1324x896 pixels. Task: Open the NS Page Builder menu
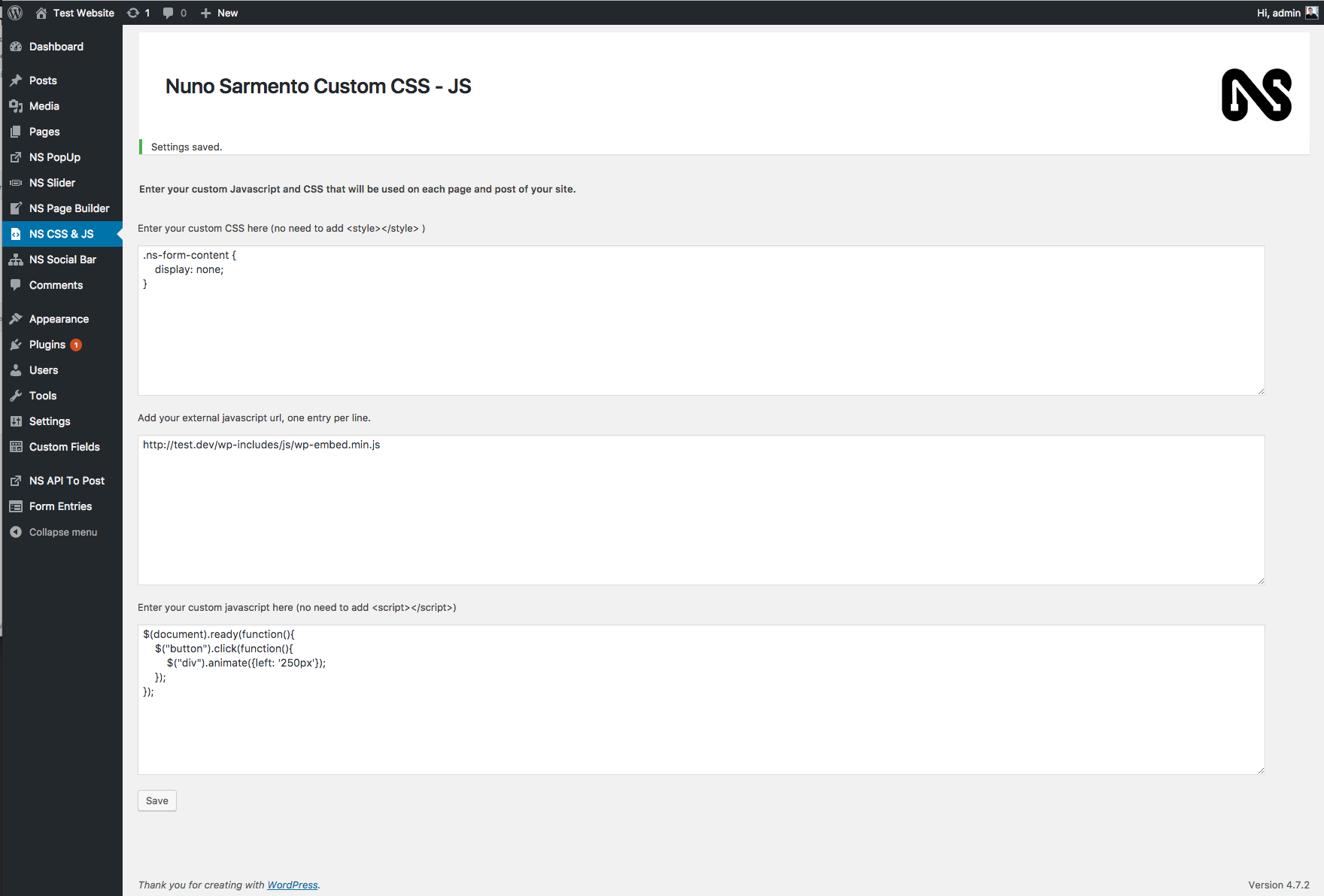(x=69, y=208)
